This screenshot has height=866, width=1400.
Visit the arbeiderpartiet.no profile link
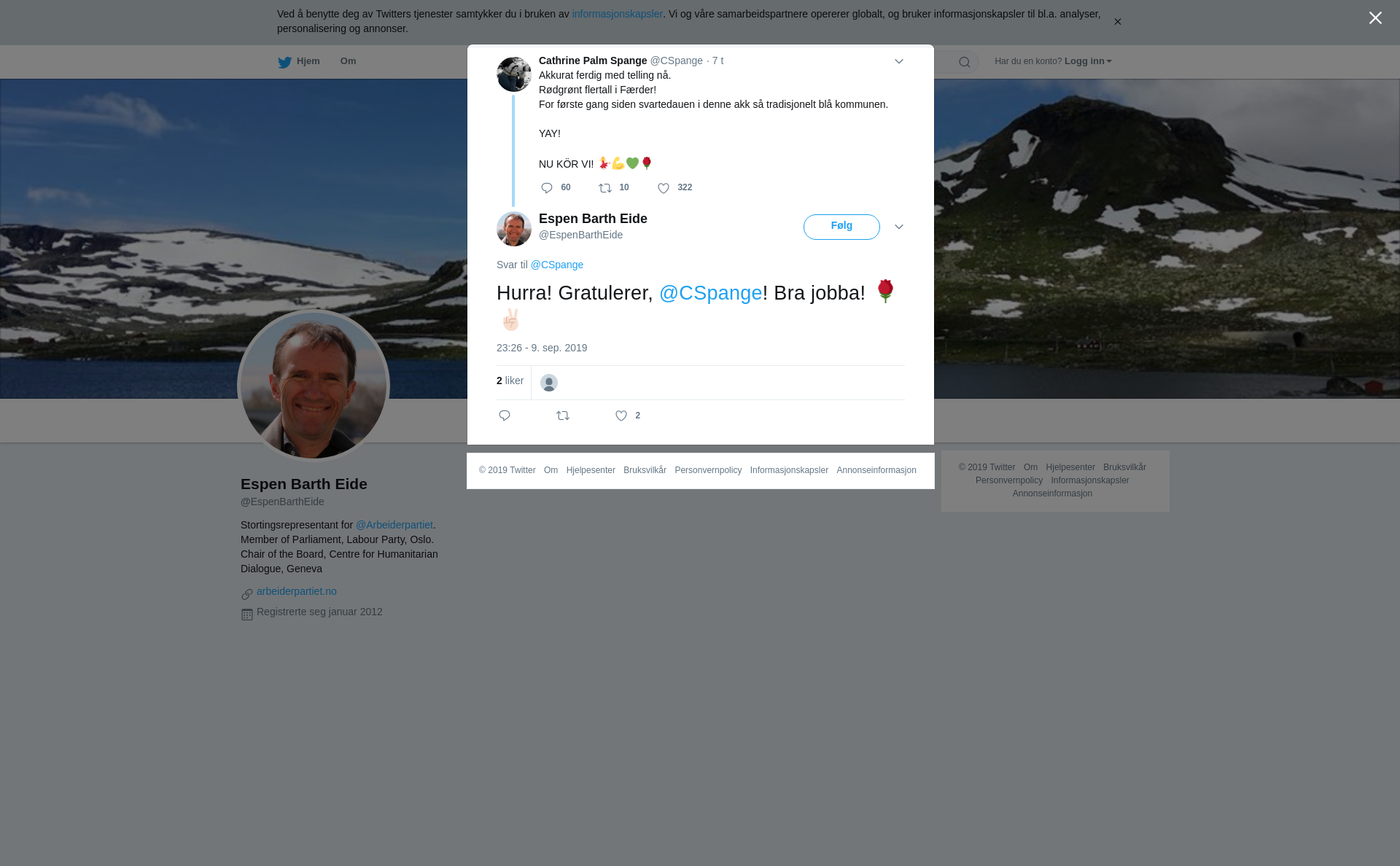point(296,591)
